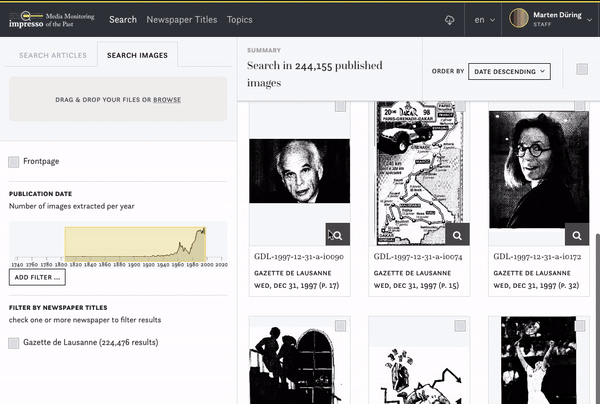The width and height of the screenshot is (600, 404).
Task: Open image title GDL-1997-12-31-a-i0074
Action: (418, 257)
